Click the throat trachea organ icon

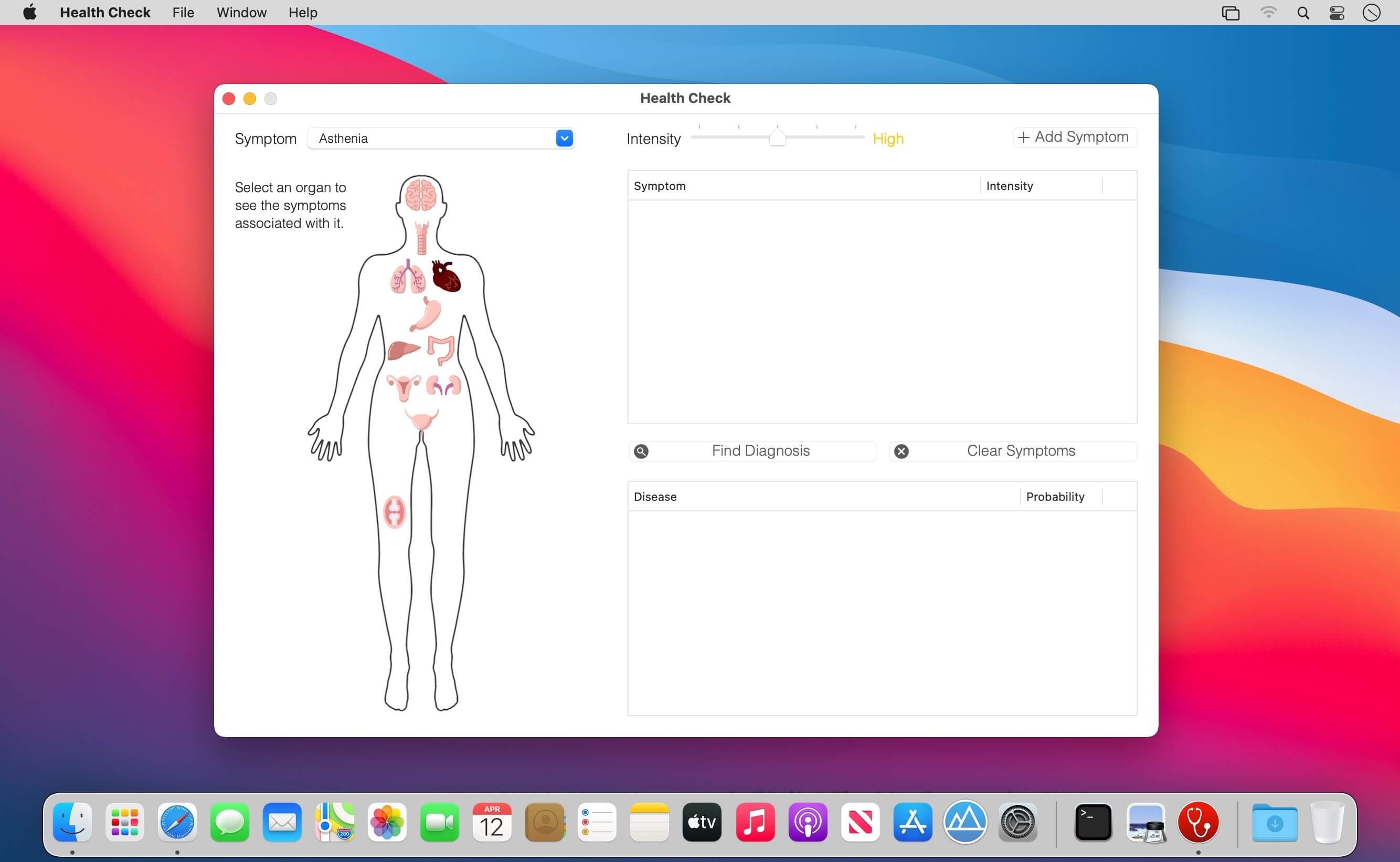click(x=422, y=238)
